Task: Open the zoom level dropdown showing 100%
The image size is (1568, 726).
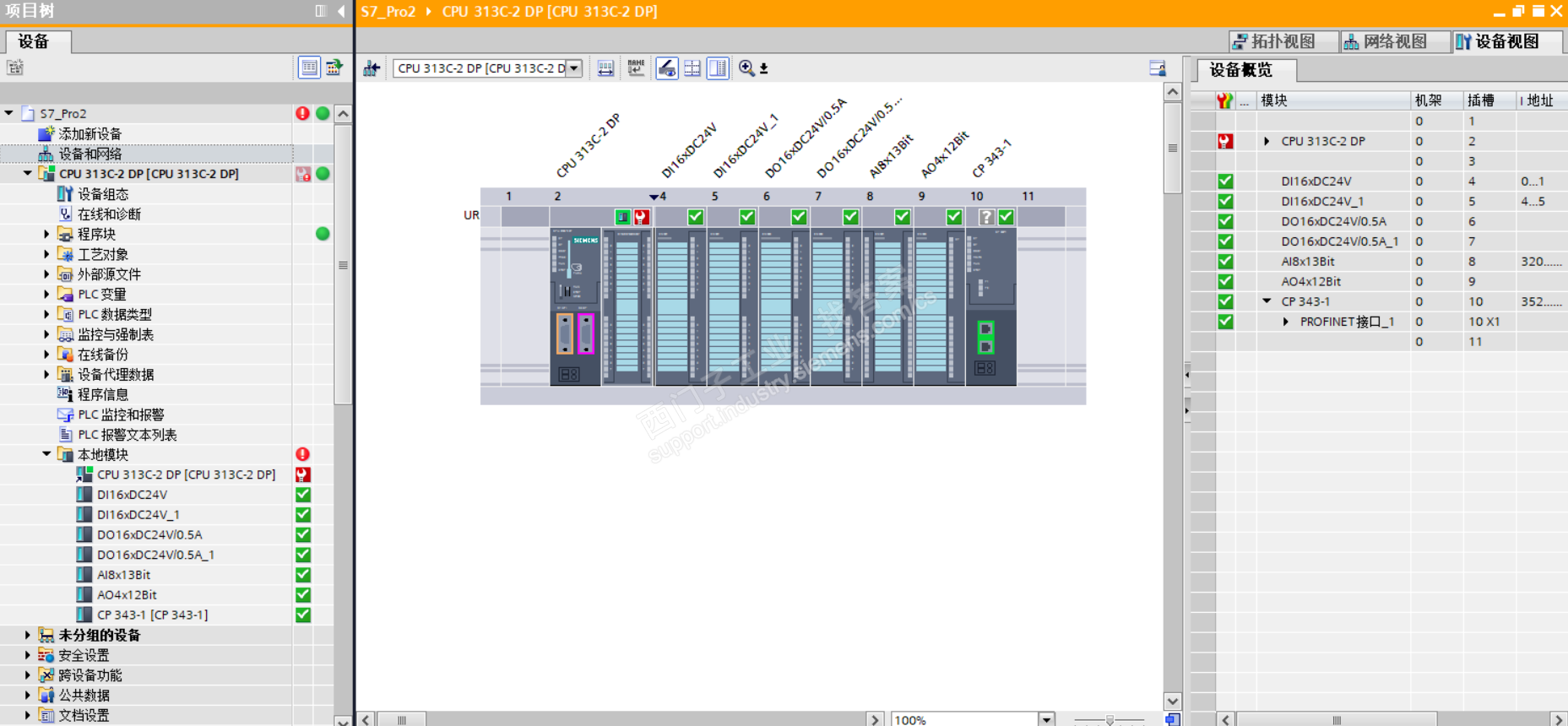Action: click(1046, 719)
